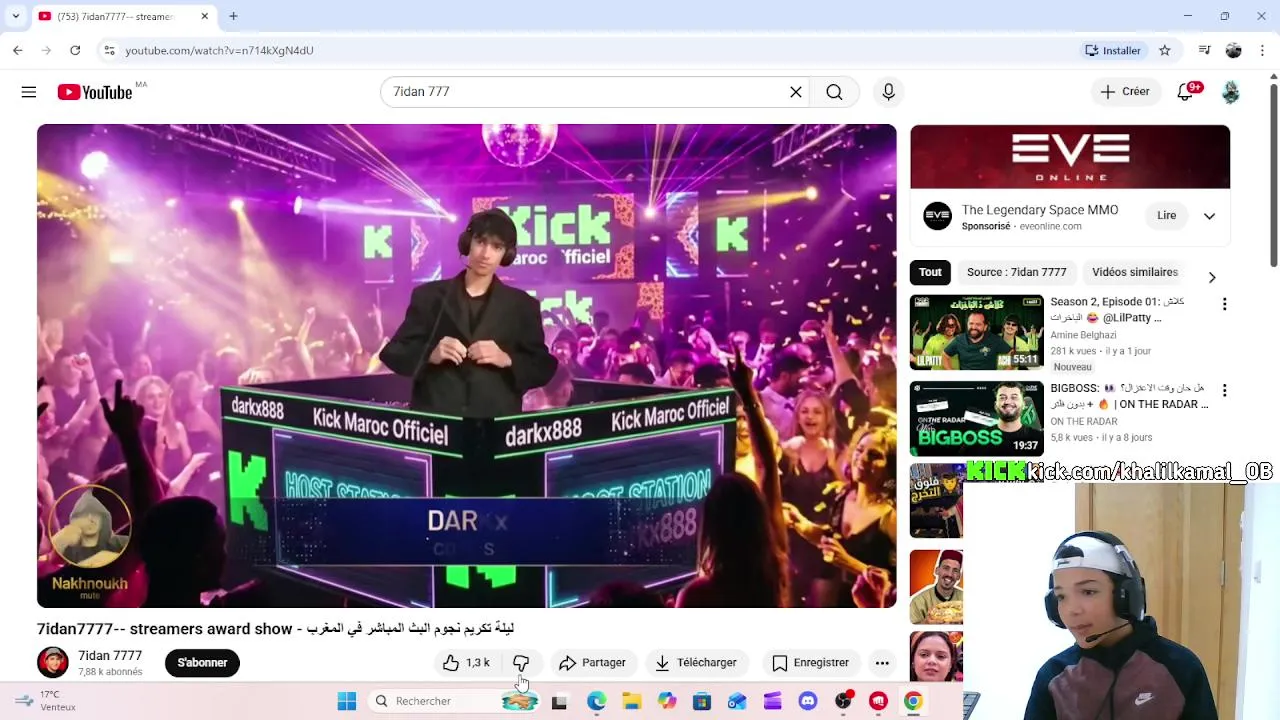Click the Lire button on the ad
The height and width of the screenshot is (720, 1280).
[x=1166, y=216]
